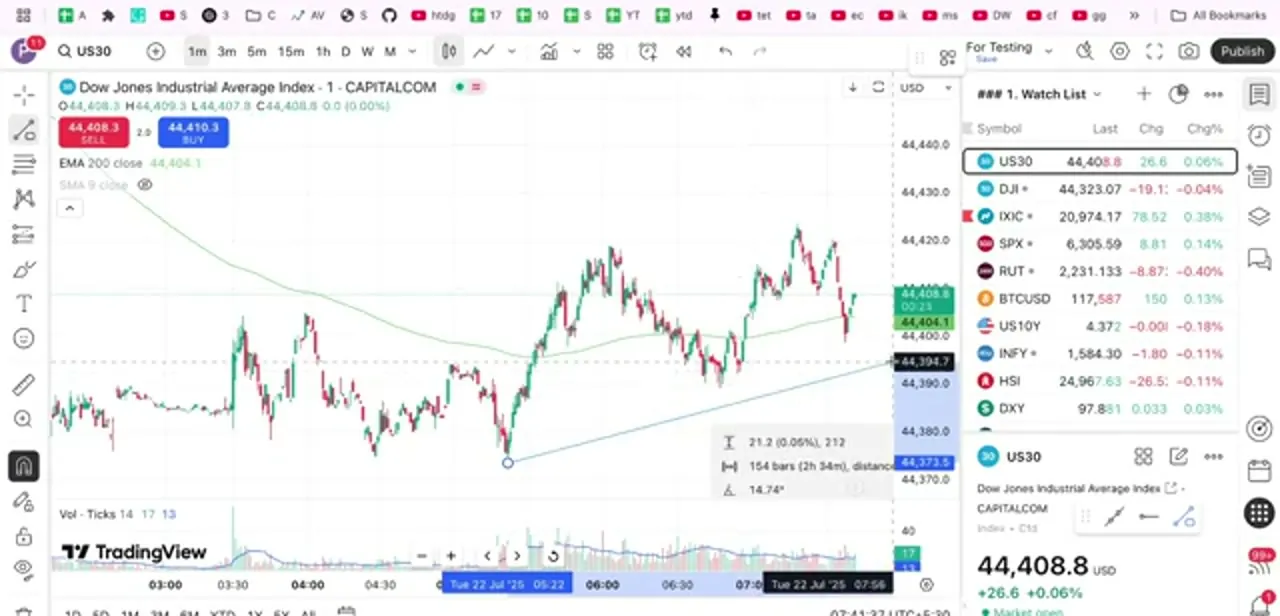Image resolution: width=1280 pixels, height=616 pixels.
Task: Select the trend line drawing tool
Action: 24,129
